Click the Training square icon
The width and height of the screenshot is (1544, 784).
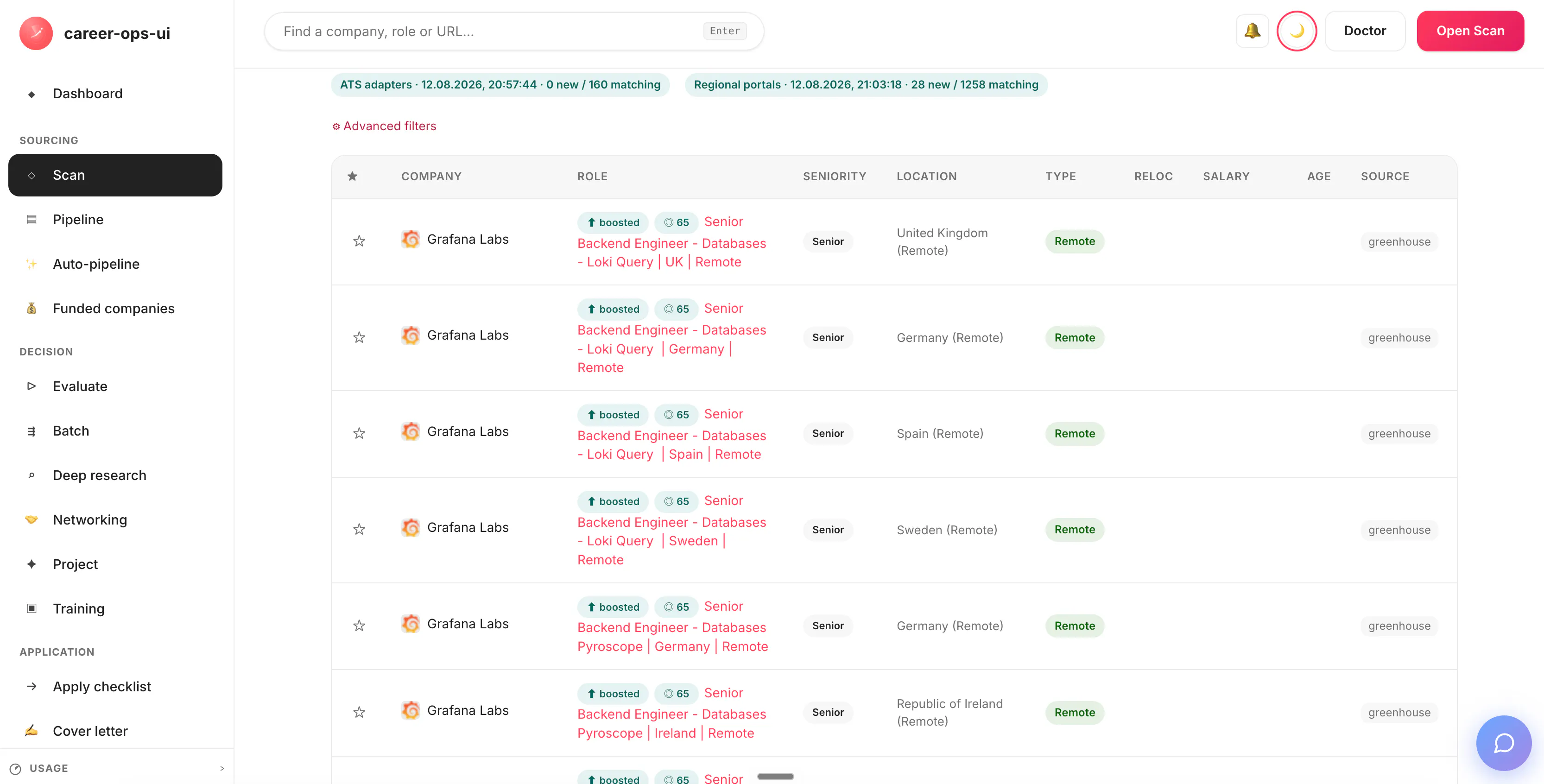(31, 608)
